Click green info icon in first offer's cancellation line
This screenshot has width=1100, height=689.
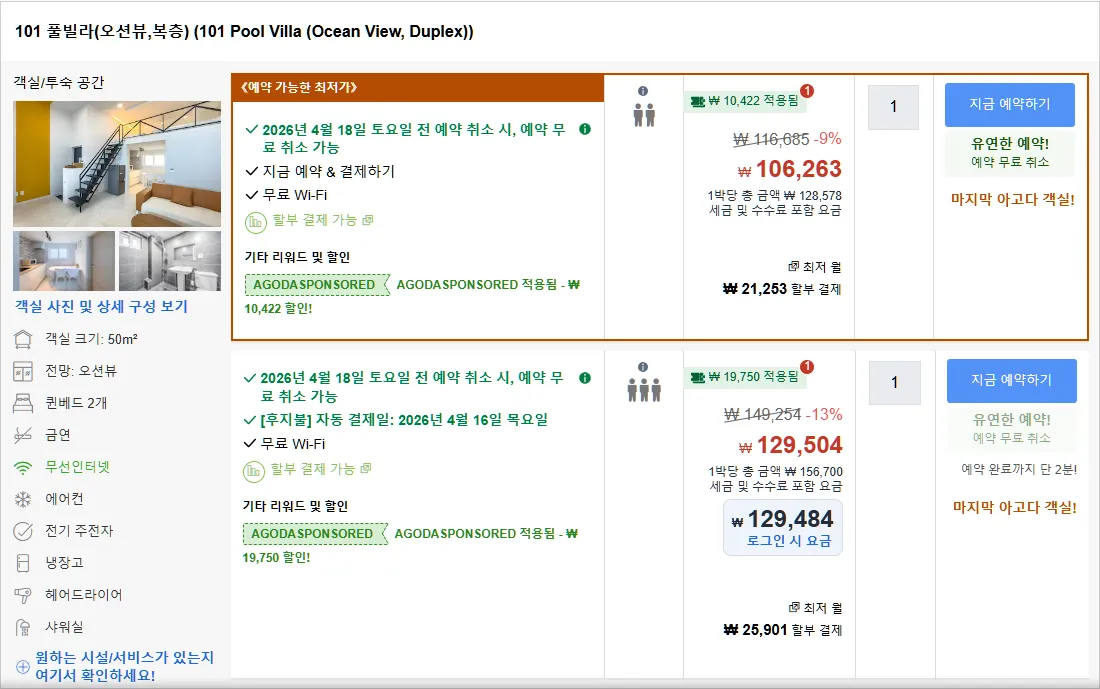[x=584, y=129]
